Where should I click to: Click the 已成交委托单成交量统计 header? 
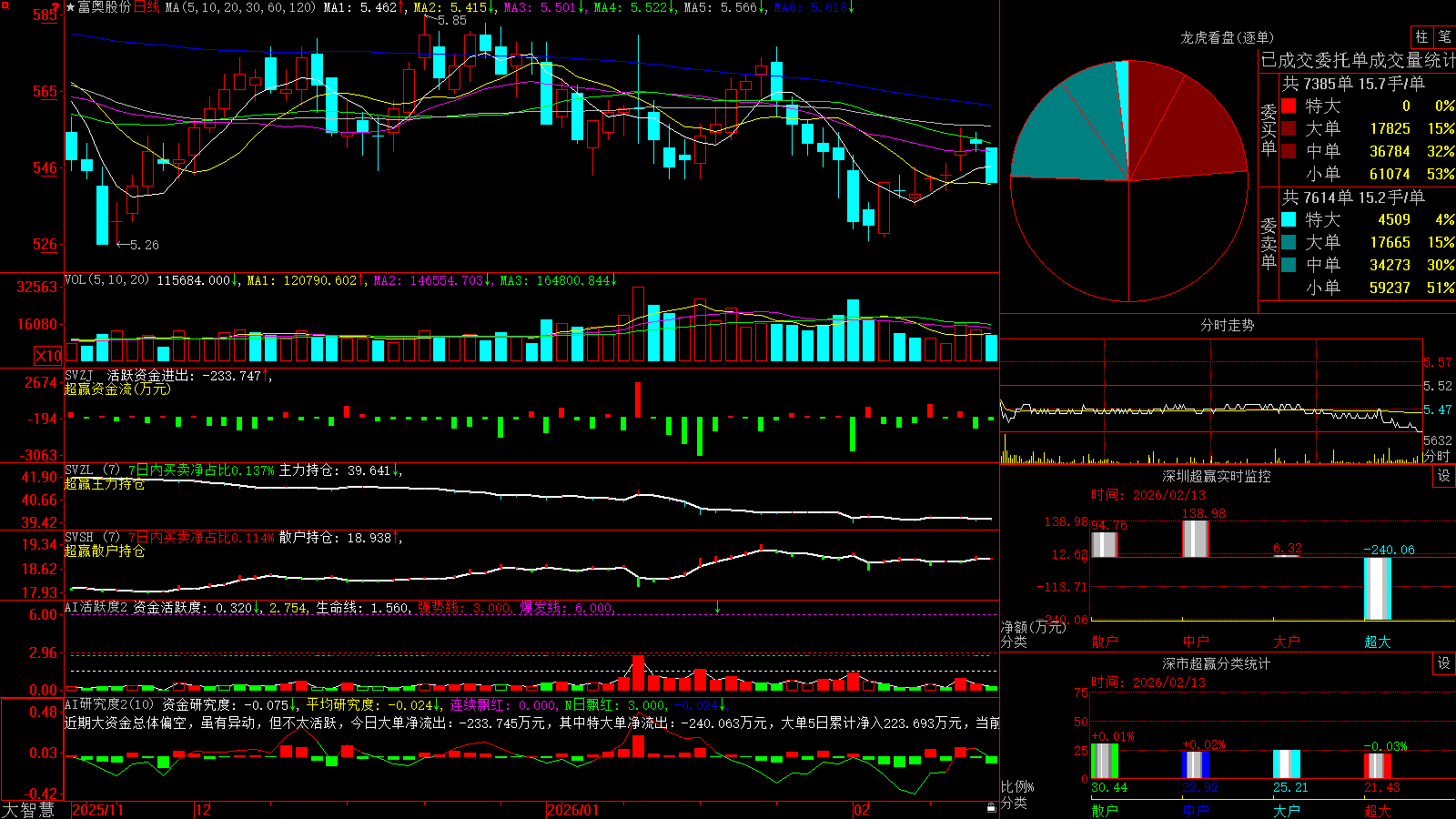[x=1358, y=60]
